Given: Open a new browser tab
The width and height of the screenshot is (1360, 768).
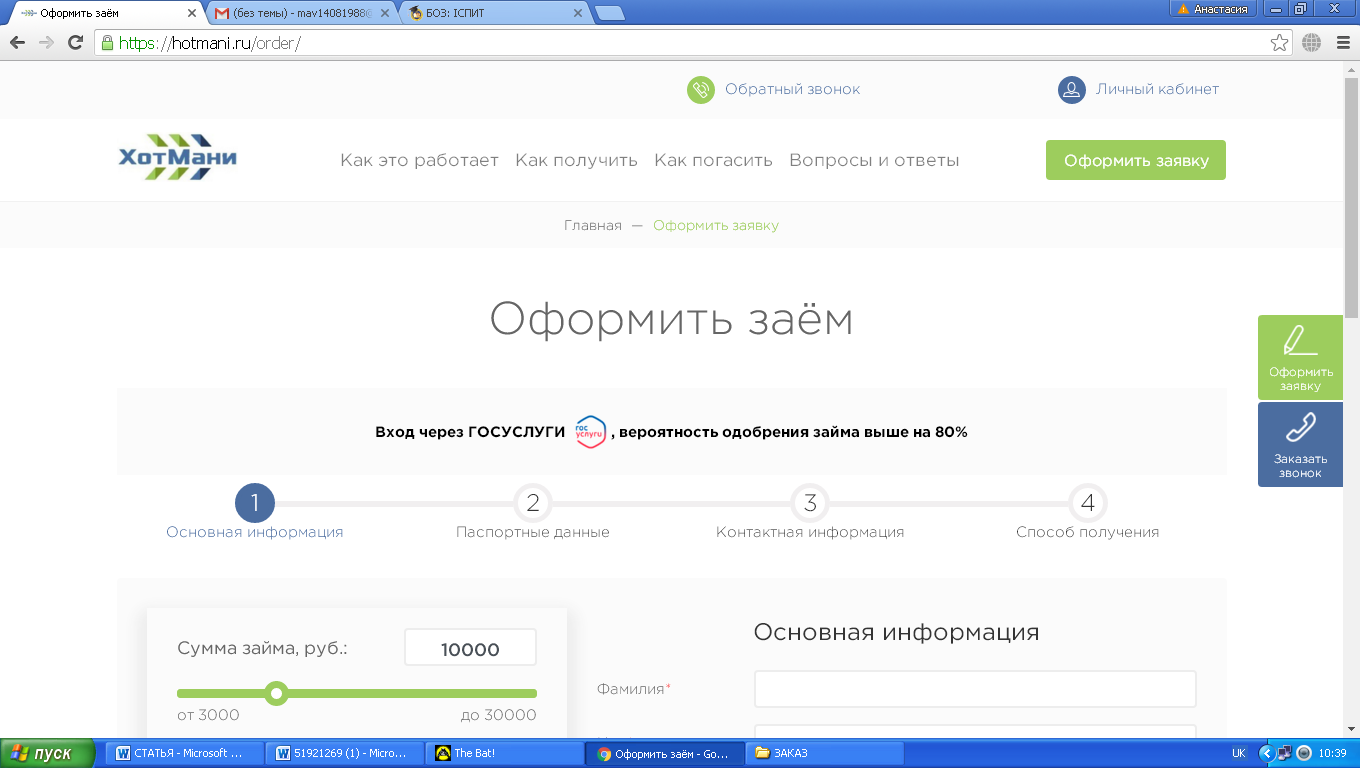Looking at the screenshot, I should [609, 13].
